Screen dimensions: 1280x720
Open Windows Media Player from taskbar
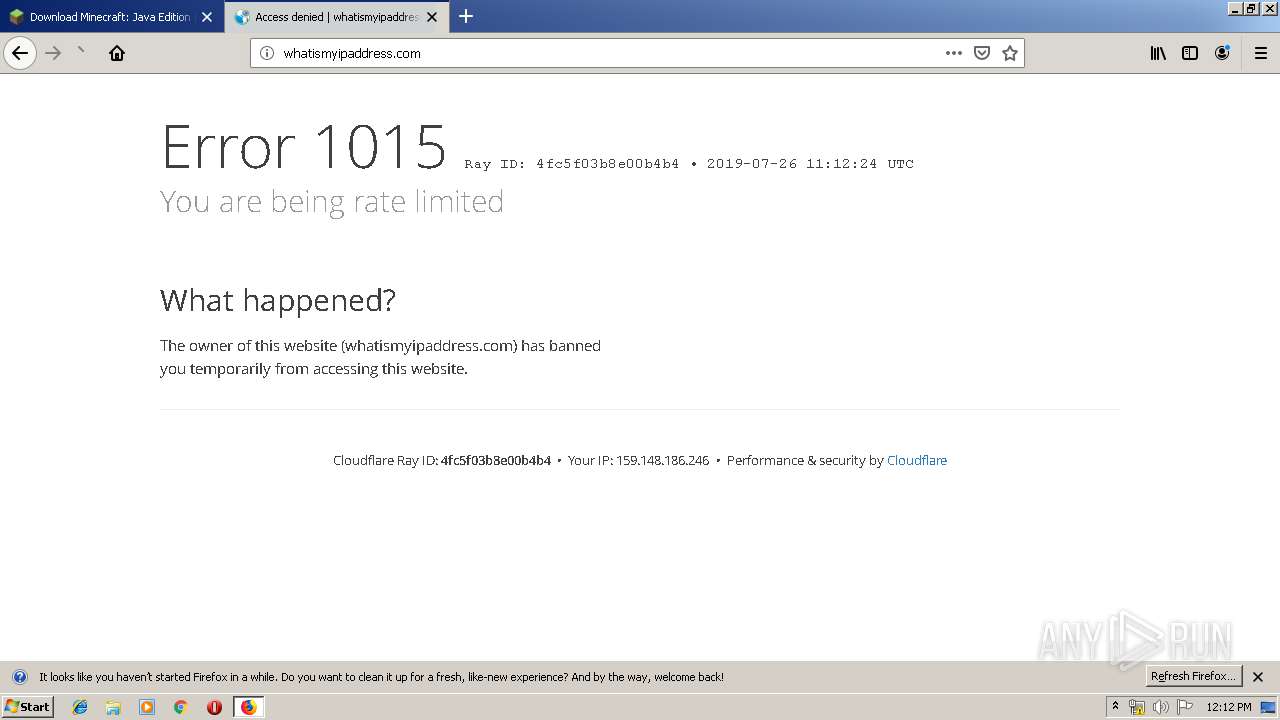[147, 707]
